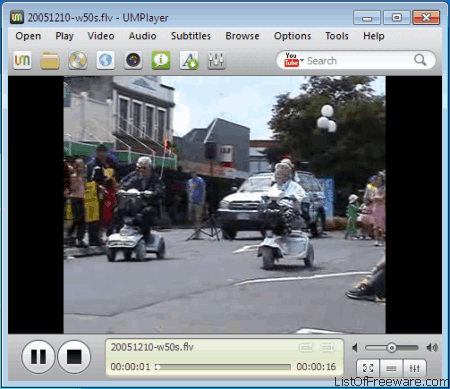
Task: Toggle shuffle mode in the display panel
Action: tap(327, 348)
